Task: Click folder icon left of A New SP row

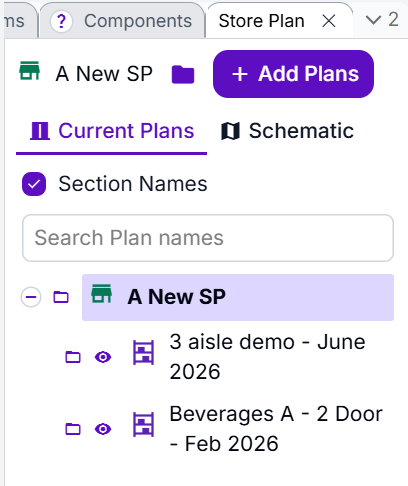Action: [x=61, y=297]
